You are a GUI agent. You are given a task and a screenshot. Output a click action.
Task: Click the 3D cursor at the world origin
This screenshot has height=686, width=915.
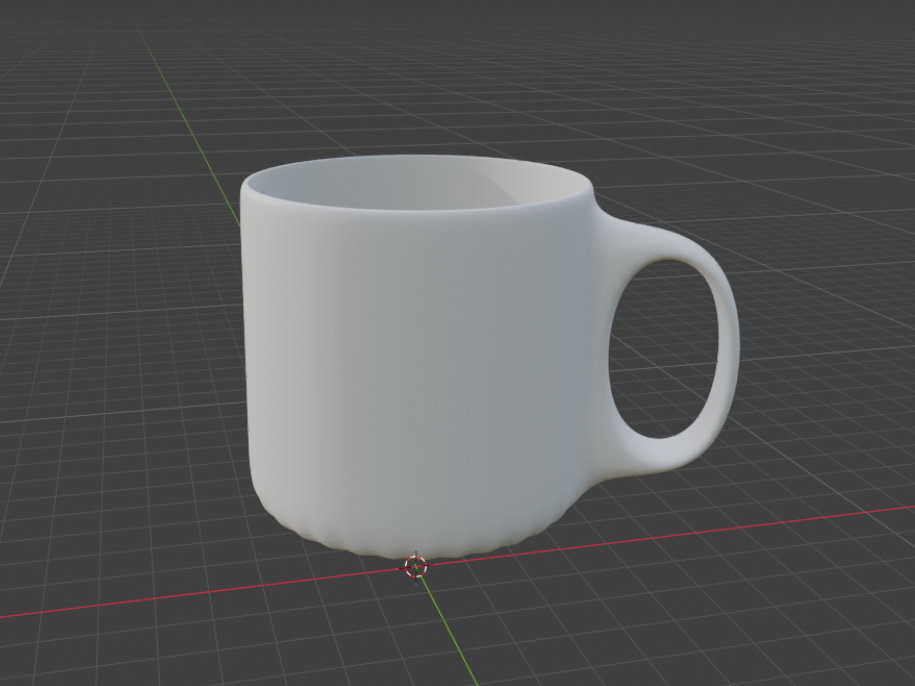coord(415,566)
